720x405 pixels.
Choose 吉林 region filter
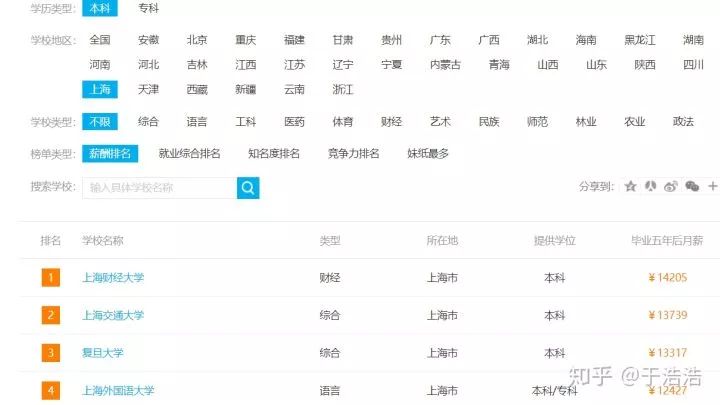click(197, 65)
